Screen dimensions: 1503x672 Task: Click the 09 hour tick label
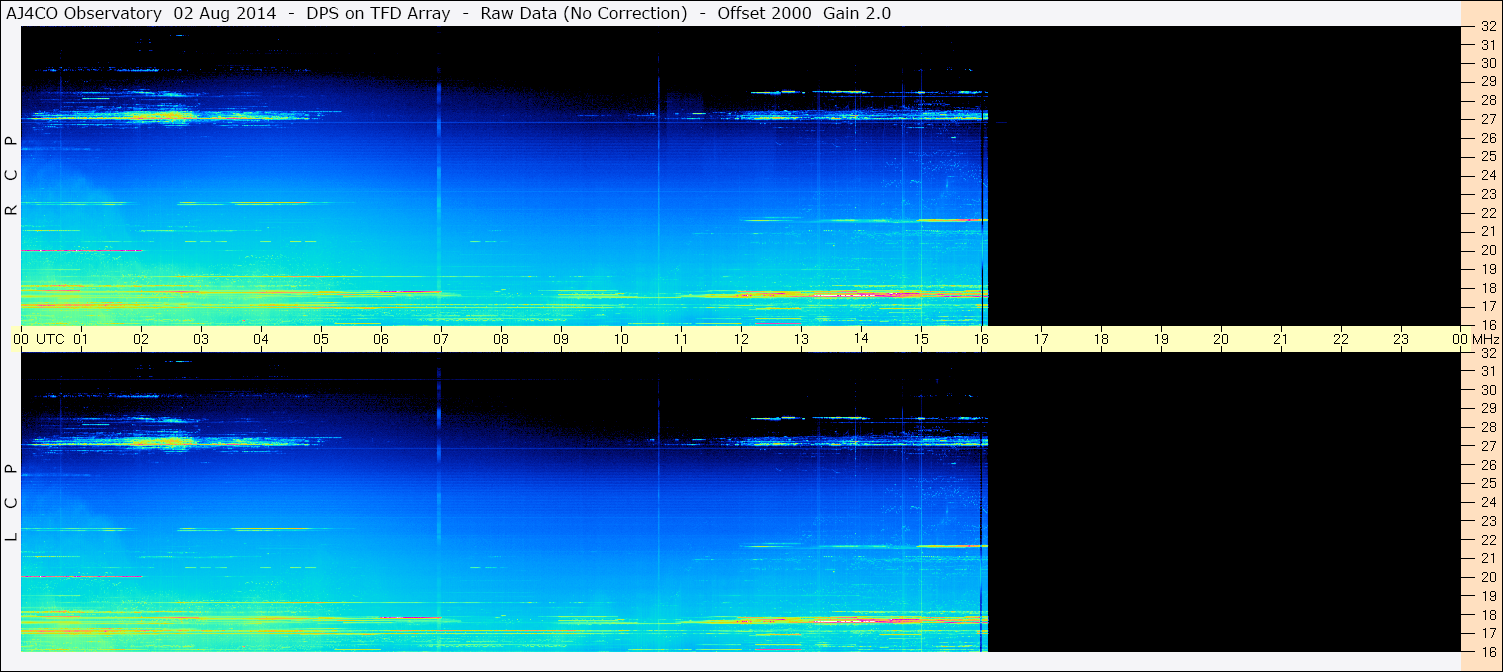(561, 339)
